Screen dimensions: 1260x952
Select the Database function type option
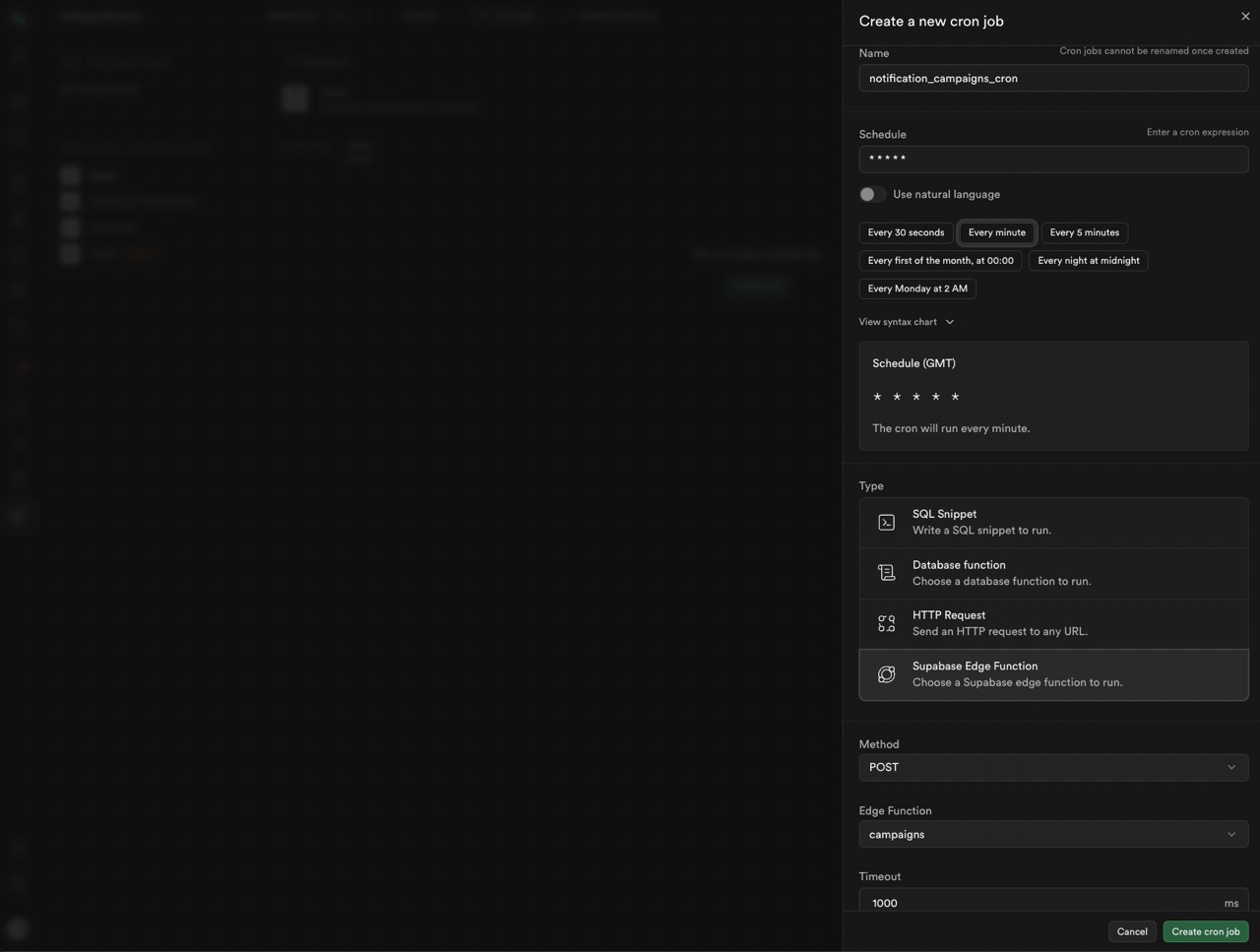tap(1053, 573)
